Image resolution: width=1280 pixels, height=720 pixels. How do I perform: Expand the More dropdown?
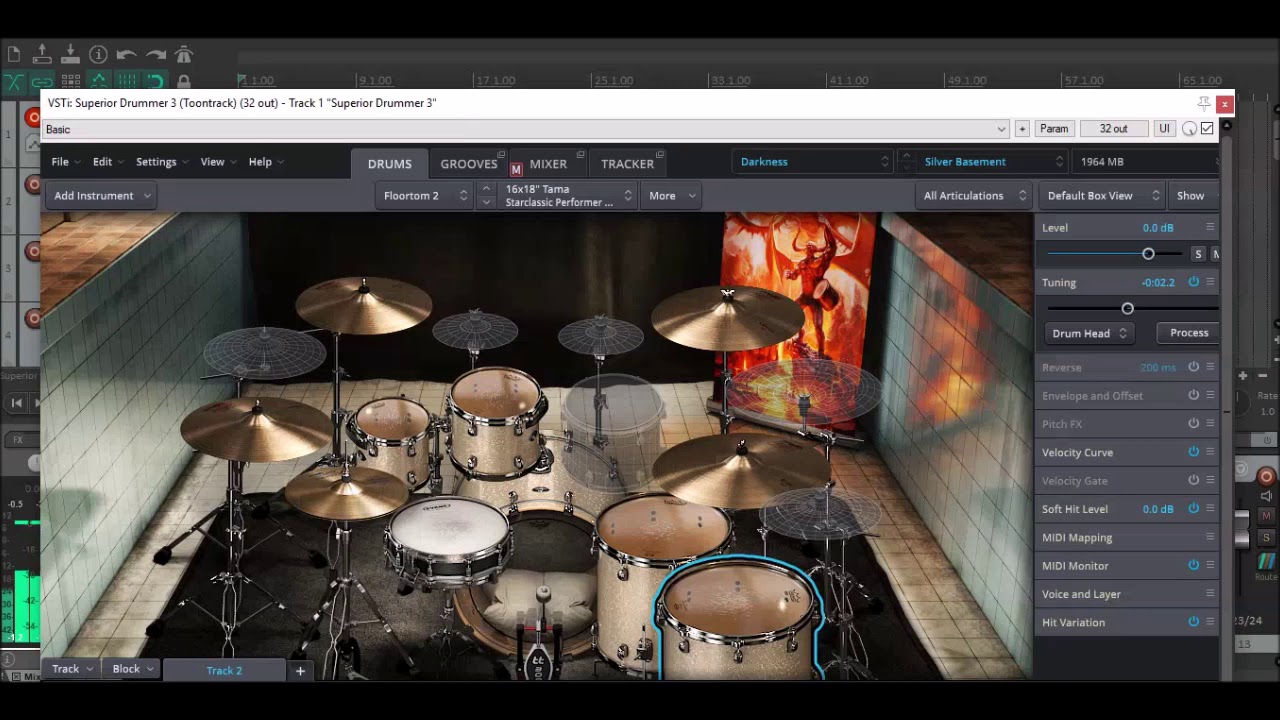click(671, 196)
